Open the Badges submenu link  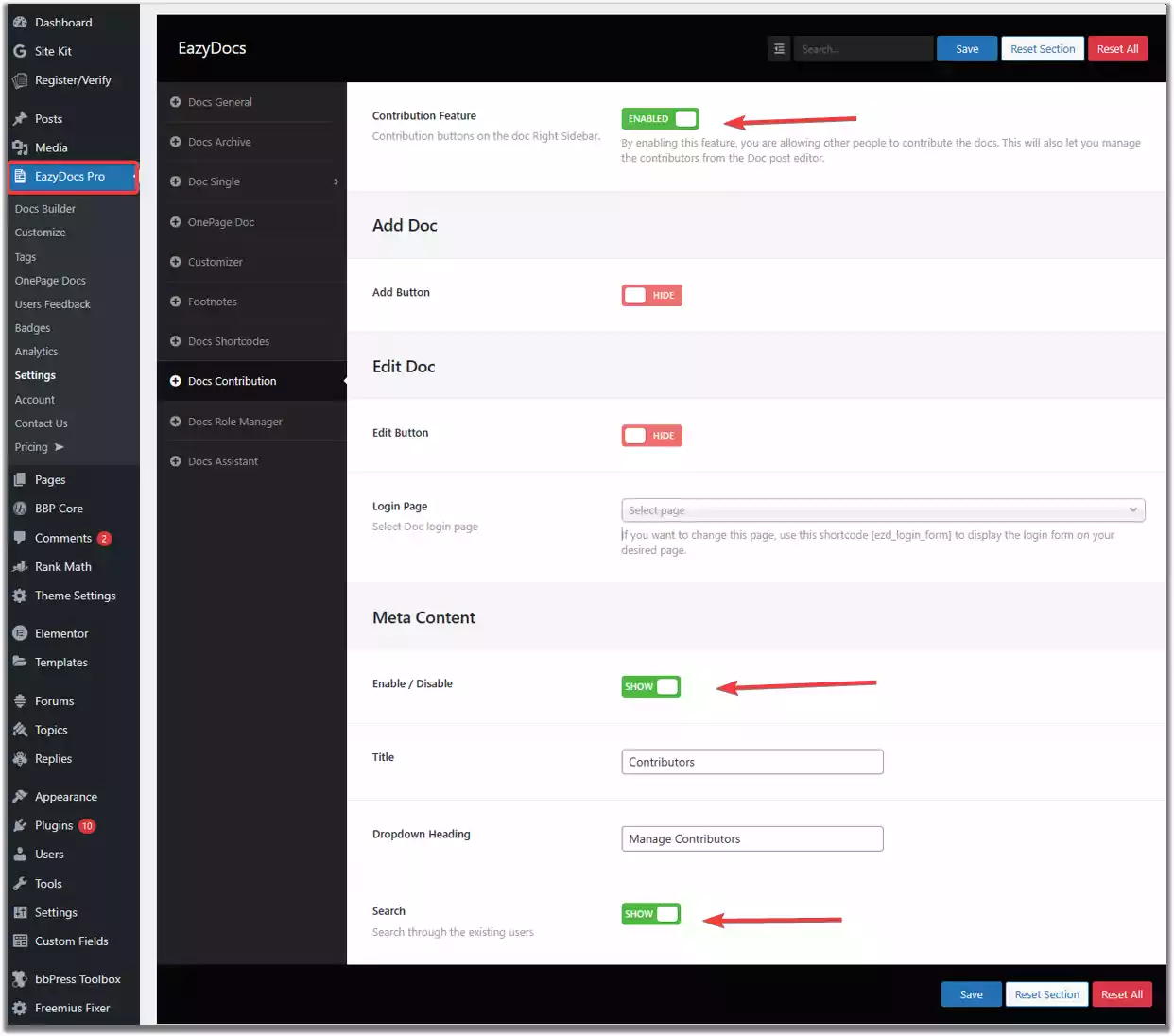(32, 328)
